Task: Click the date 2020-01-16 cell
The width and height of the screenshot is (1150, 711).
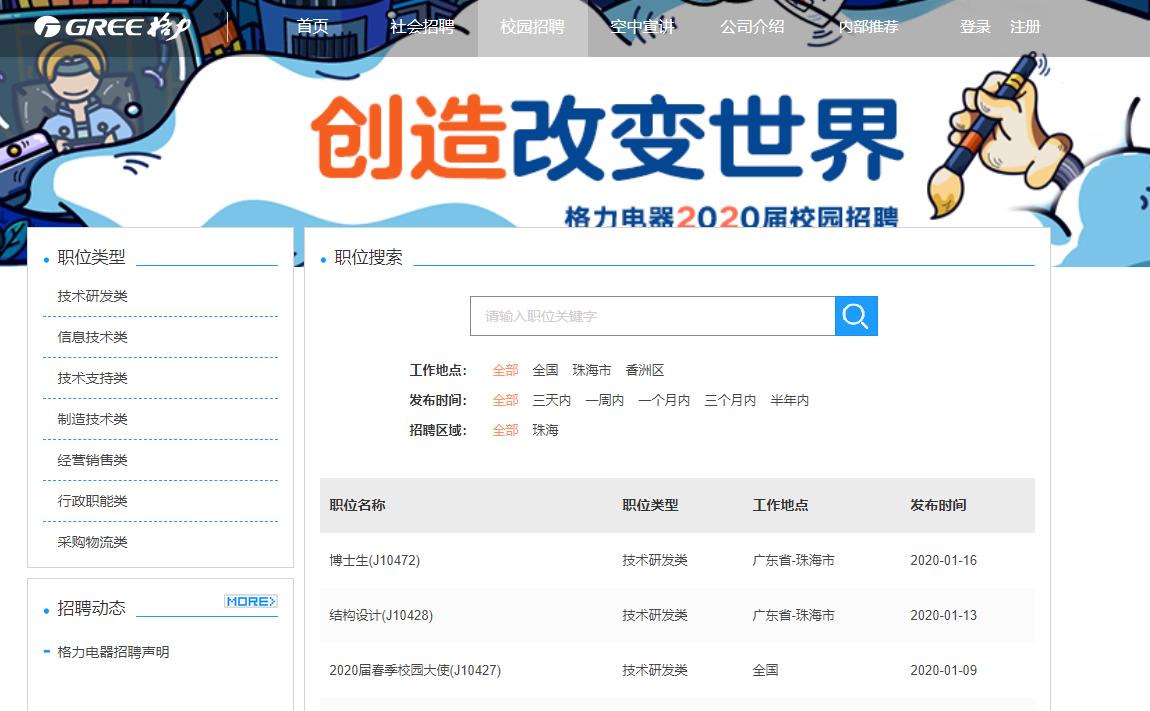Action: tap(944, 561)
